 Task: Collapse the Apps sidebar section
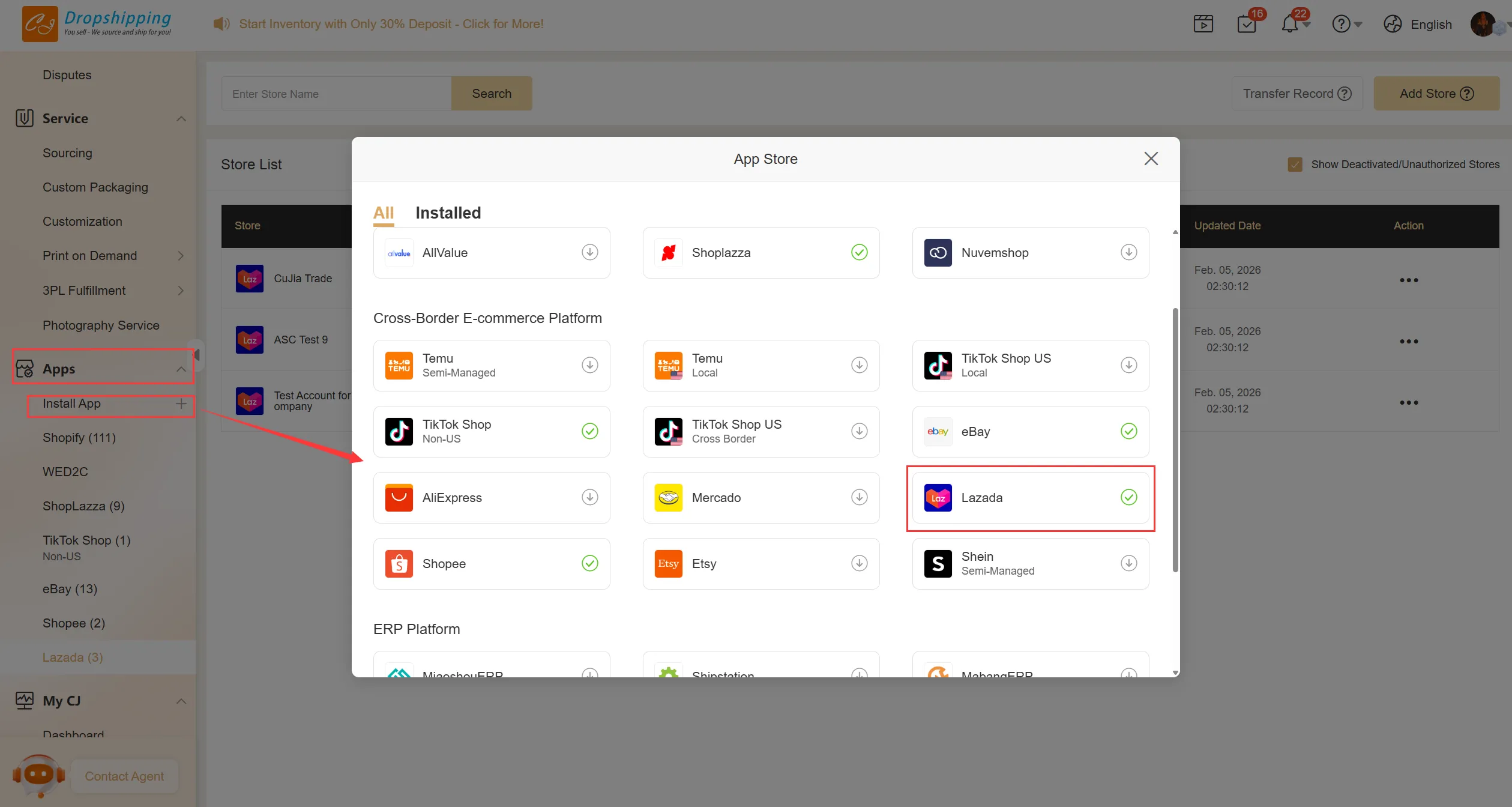click(181, 369)
